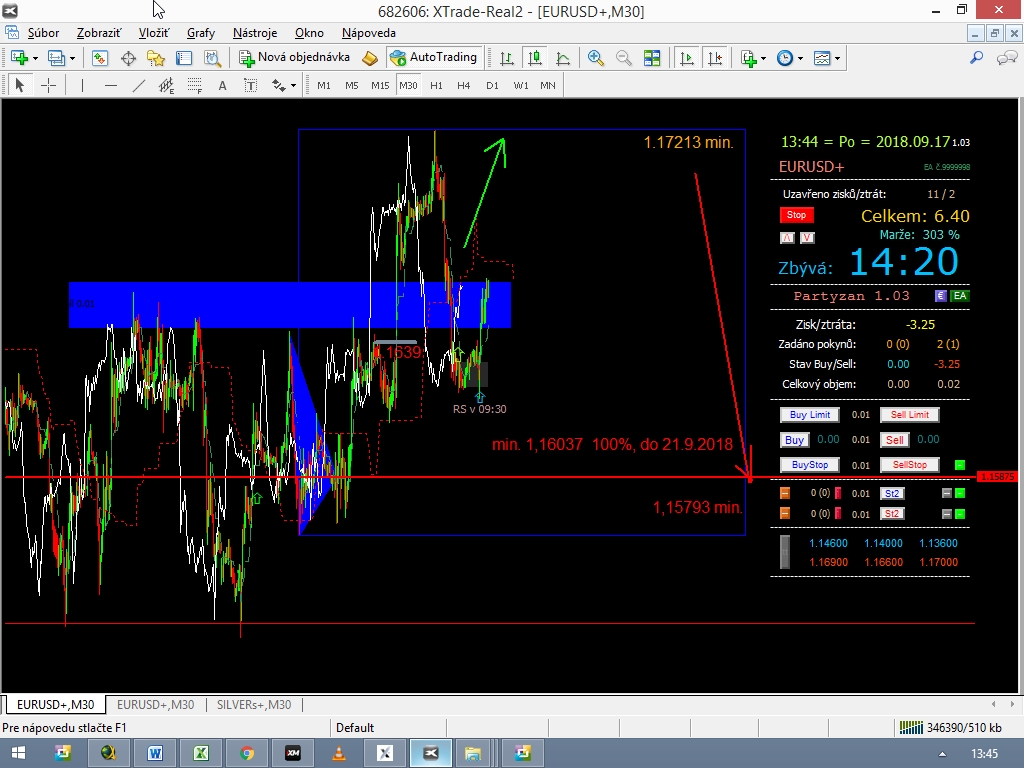Click the Nová objednávka button
Image resolution: width=1024 pixels, height=768 pixels.
pos(295,57)
